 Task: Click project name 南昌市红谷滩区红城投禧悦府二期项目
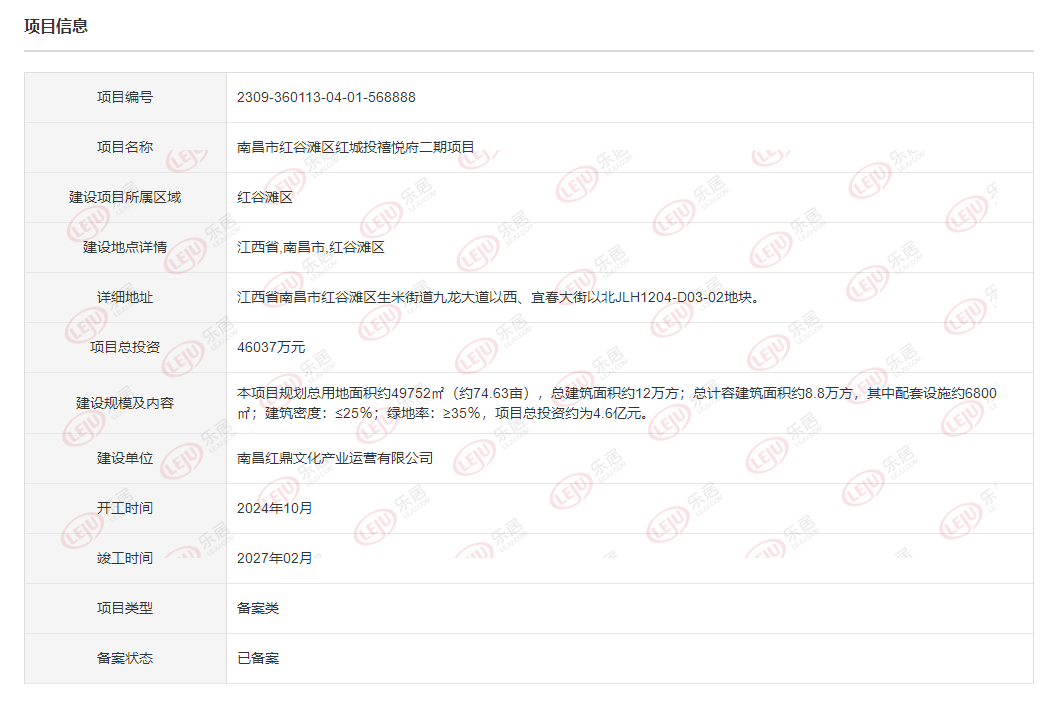pos(356,147)
